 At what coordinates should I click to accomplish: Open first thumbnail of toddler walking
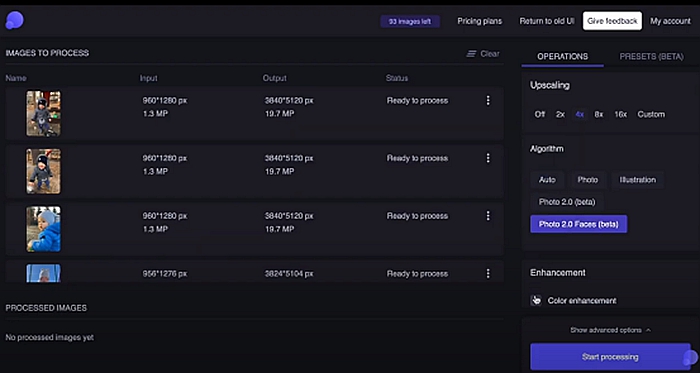tap(43, 113)
